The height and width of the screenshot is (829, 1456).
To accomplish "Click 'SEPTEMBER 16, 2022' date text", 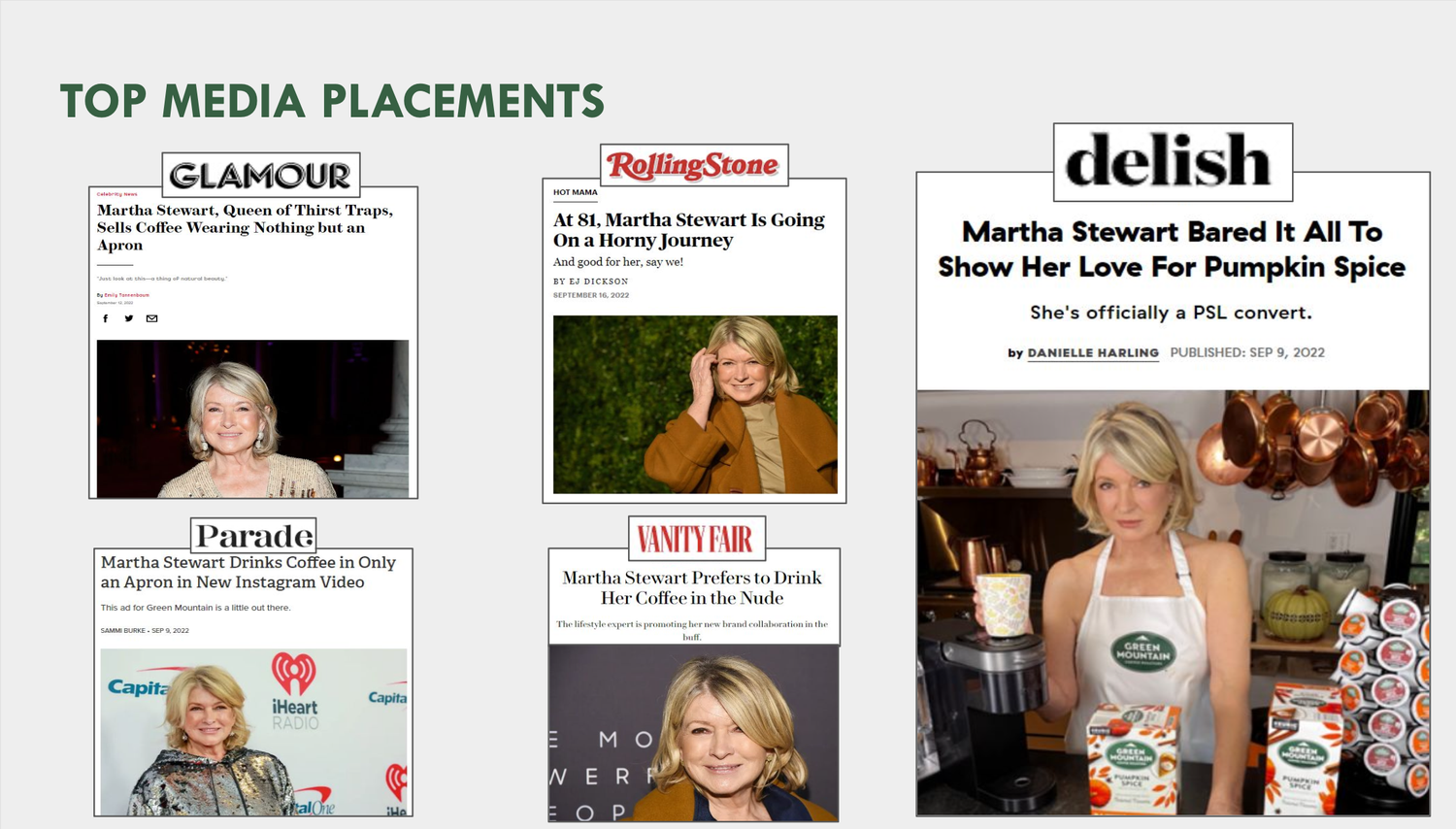I will [591, 295].
